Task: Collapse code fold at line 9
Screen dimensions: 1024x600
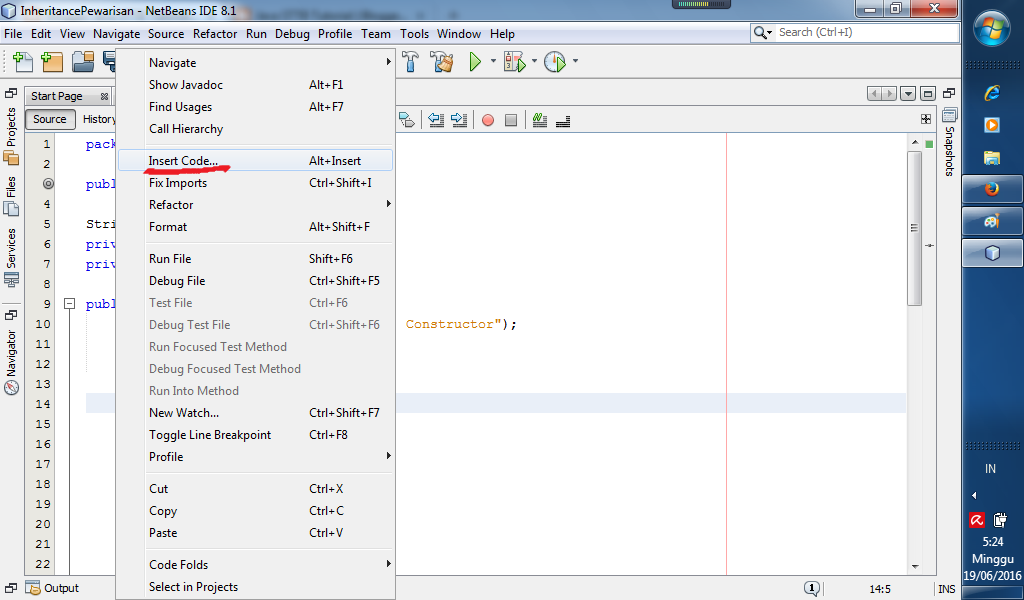Action: 69,304
